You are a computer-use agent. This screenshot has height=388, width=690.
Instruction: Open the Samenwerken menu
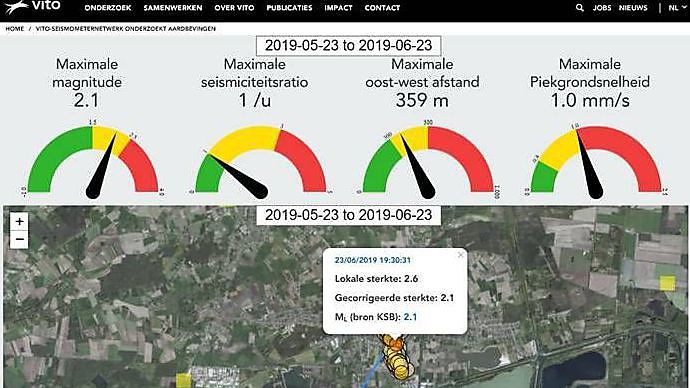pyautogui.click(x=173, y=8)
